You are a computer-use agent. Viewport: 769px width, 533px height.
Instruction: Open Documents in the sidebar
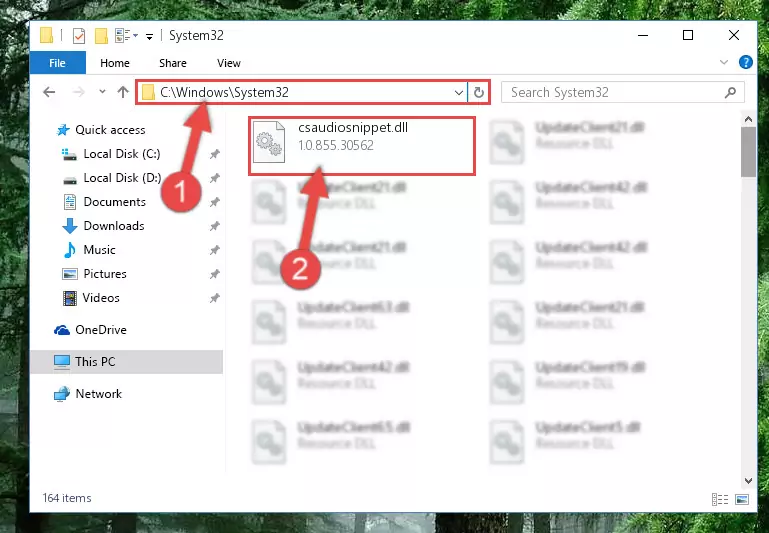[x=104, y=202]
